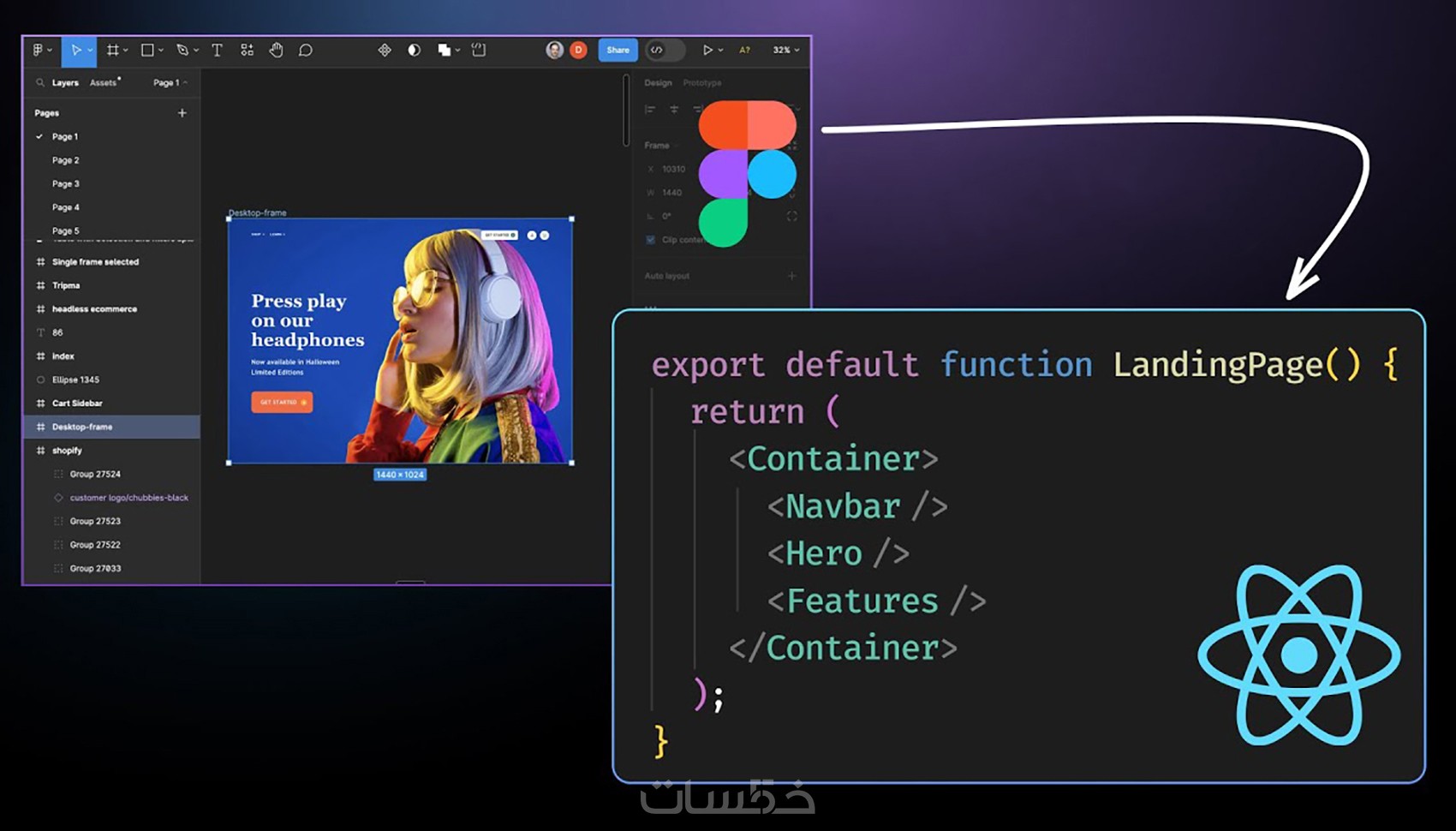
Task: Click the Create component icon
Action: [385, 51]
